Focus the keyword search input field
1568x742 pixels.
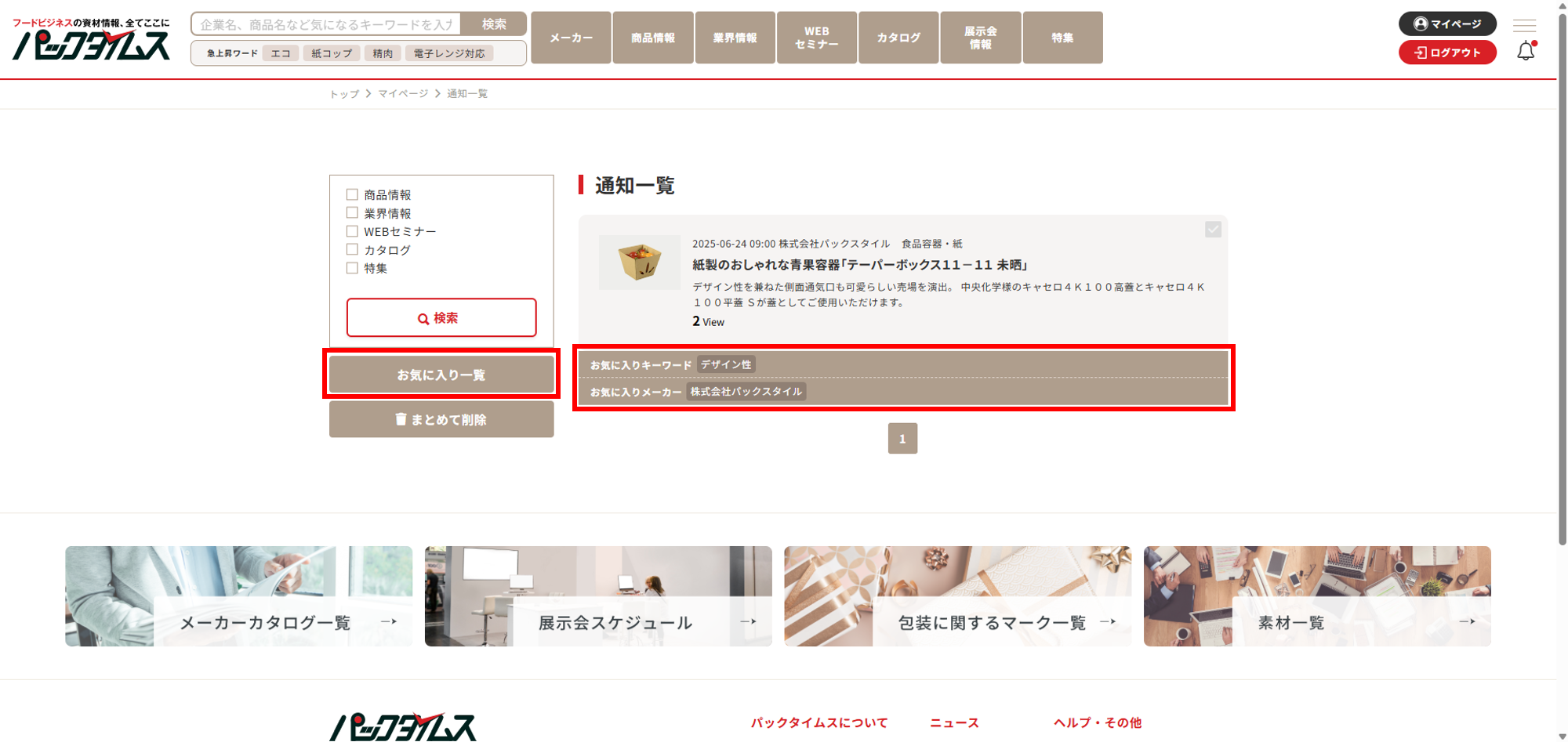326,24
